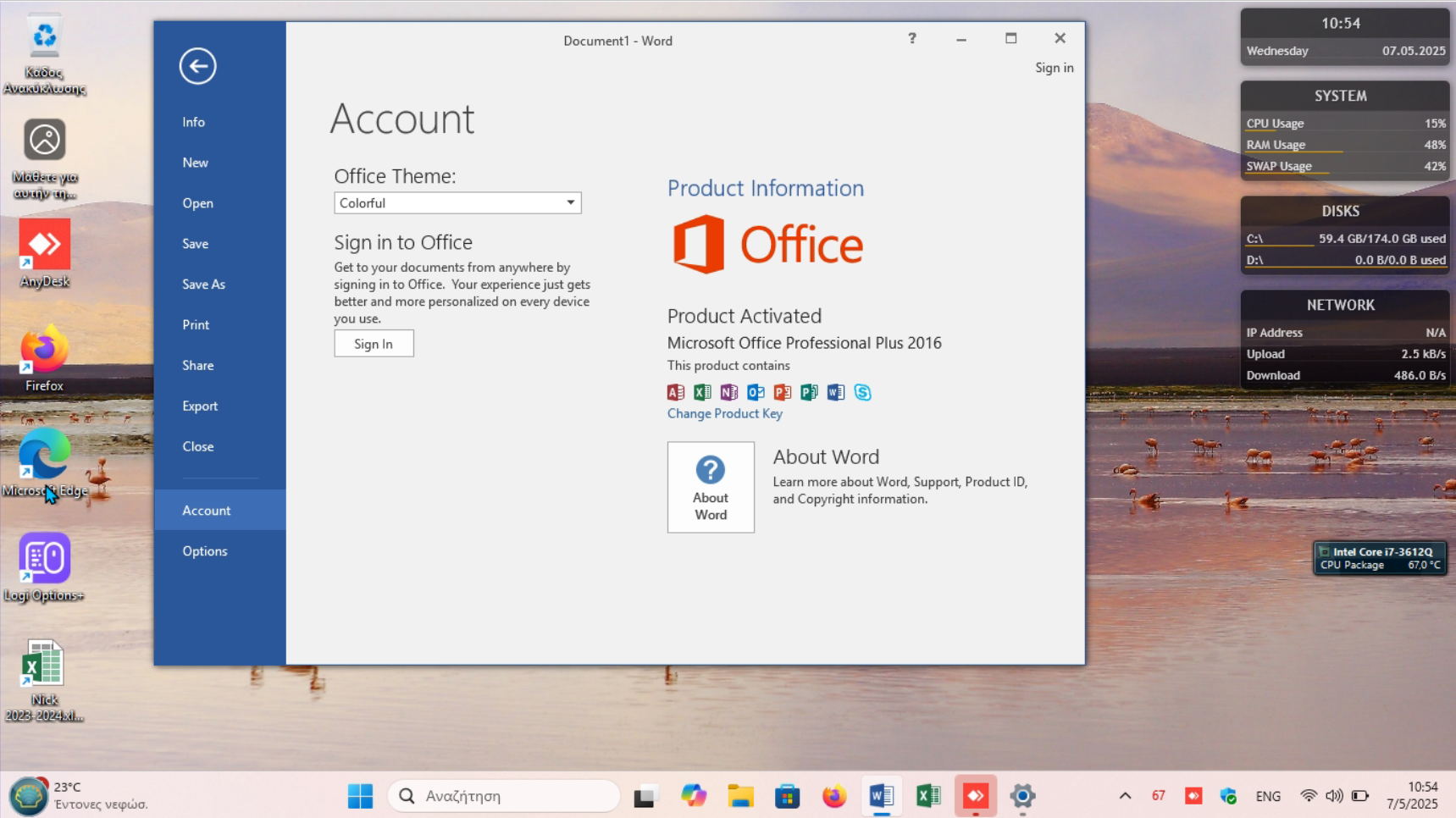This screenshot has height=818, width=1456.
Task: Click the Windows Start button in taskbar
Action: pos(360,796)
